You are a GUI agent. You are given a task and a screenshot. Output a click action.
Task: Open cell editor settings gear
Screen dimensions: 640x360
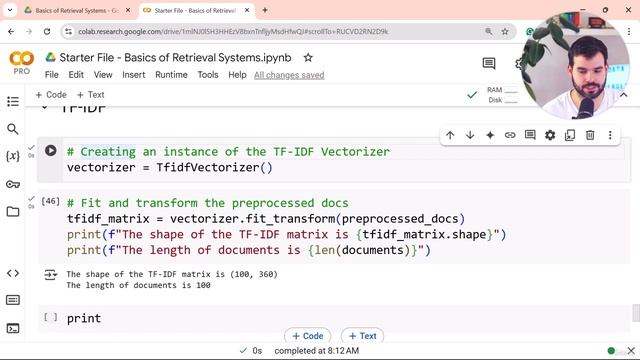click(x=550, y=135)
